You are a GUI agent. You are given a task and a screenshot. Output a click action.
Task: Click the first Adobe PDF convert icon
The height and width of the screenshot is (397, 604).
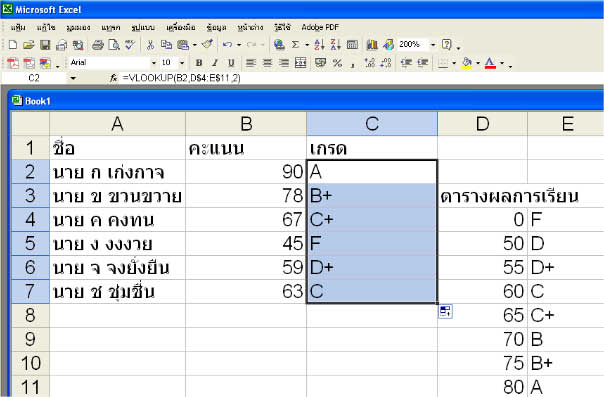(x=13, y=63)
